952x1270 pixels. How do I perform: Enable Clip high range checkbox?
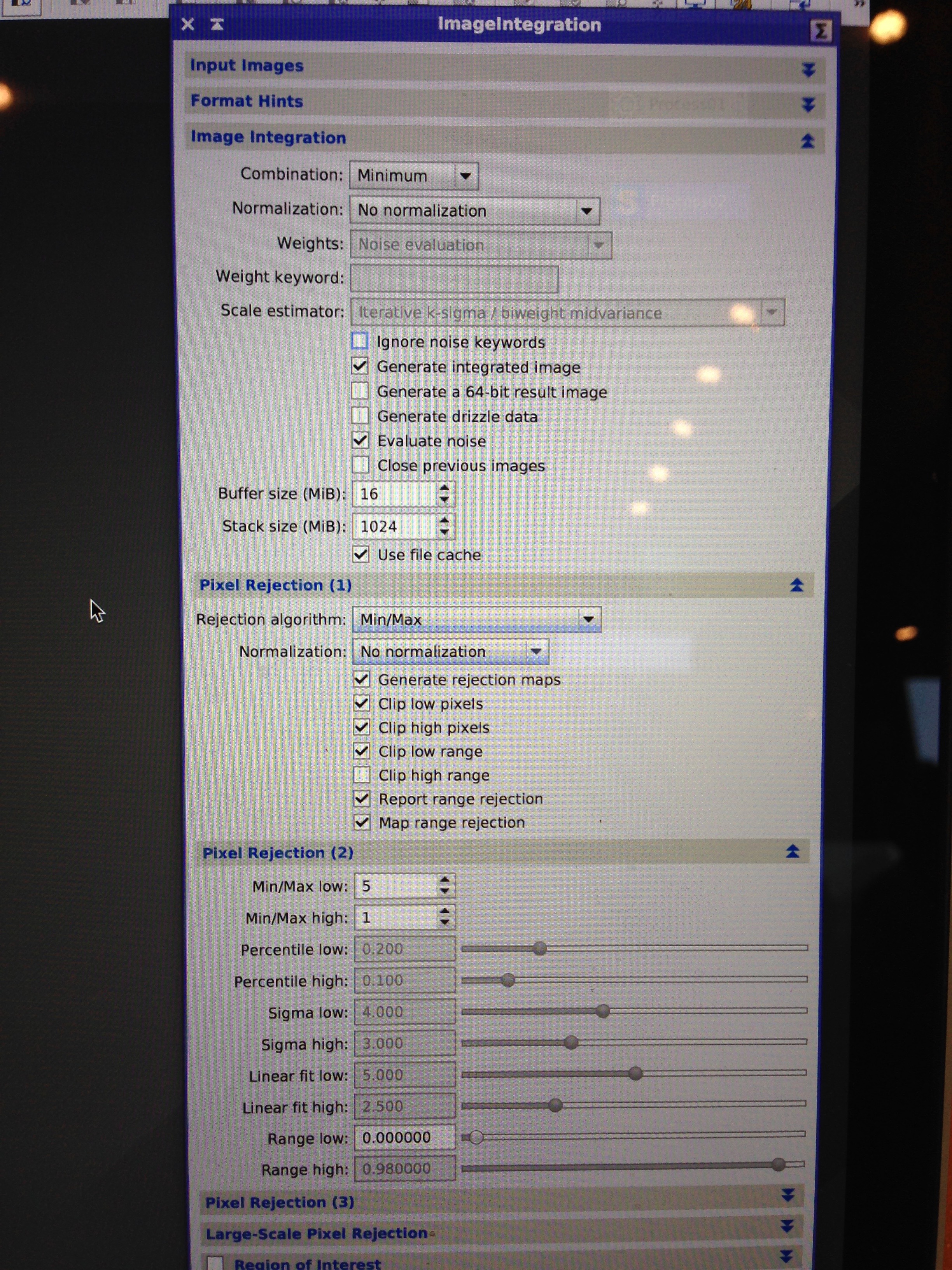click(362, 775)
